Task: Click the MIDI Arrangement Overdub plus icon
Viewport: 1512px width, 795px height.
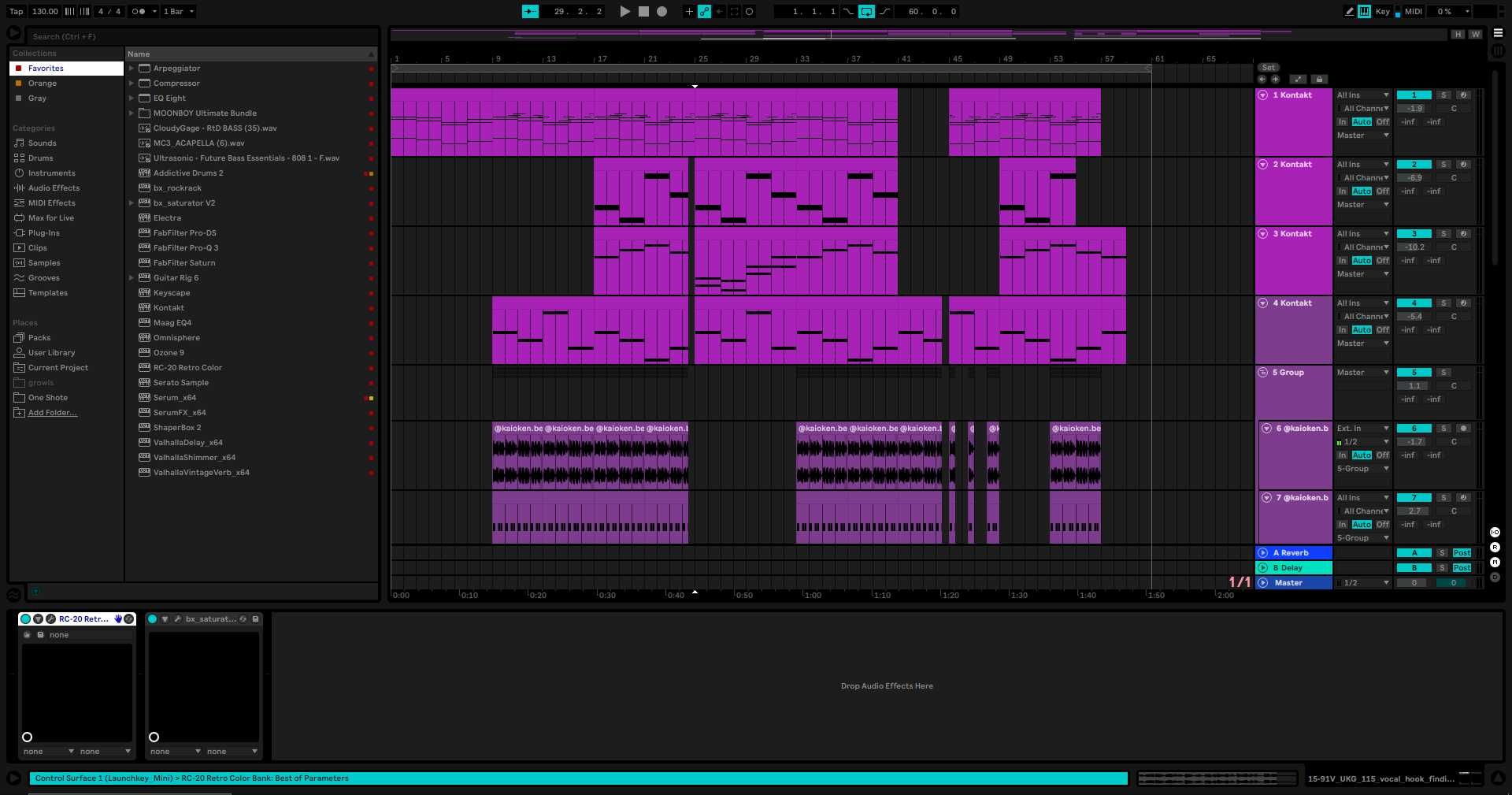Action: coord(689,11)
